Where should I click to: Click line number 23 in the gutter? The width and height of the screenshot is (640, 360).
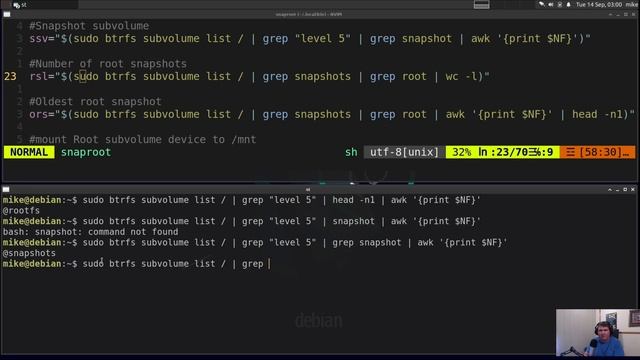[10, 76]
